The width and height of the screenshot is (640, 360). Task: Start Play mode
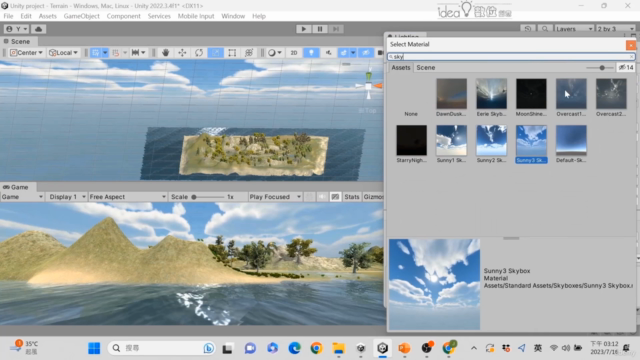coord(303,29)
